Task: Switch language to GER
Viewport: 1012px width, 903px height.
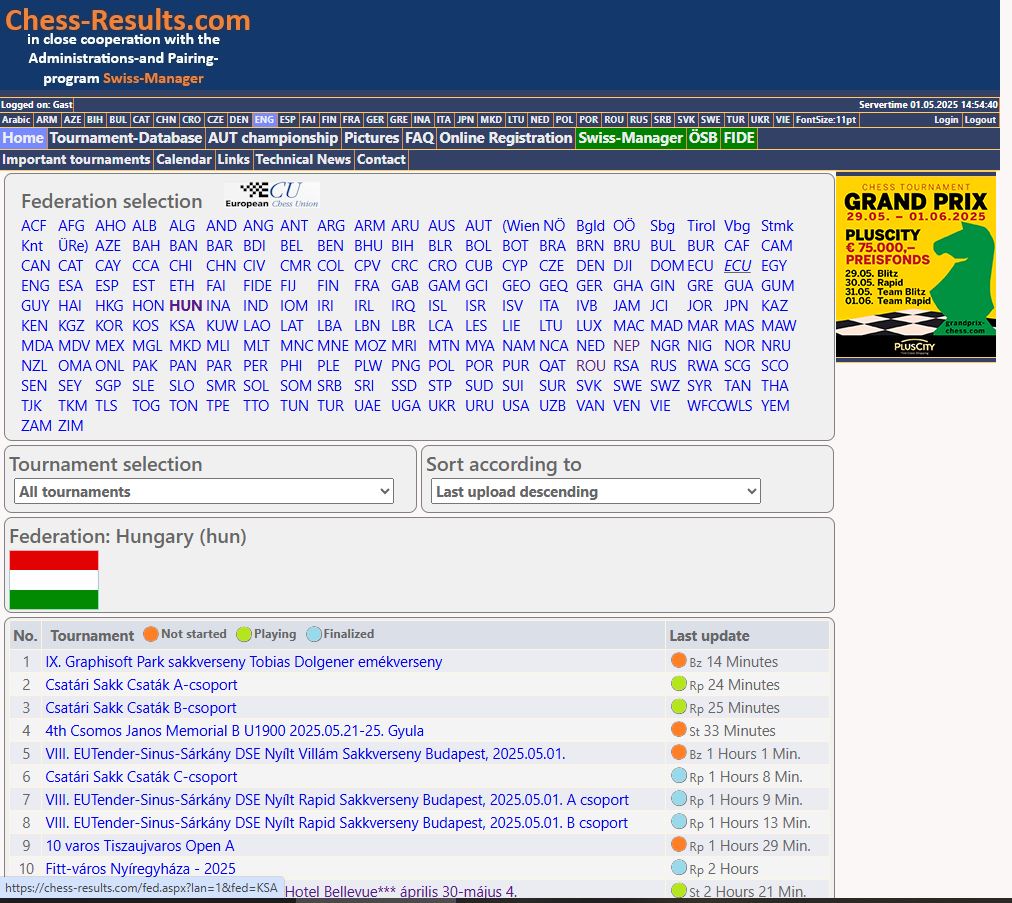Action: click(x=375, y=120)
